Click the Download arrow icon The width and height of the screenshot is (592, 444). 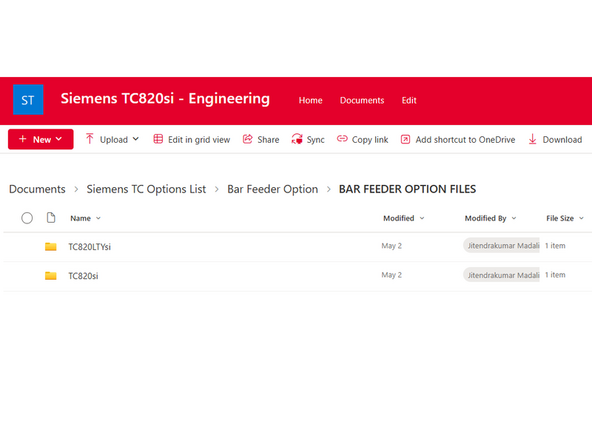pos(532,139)
